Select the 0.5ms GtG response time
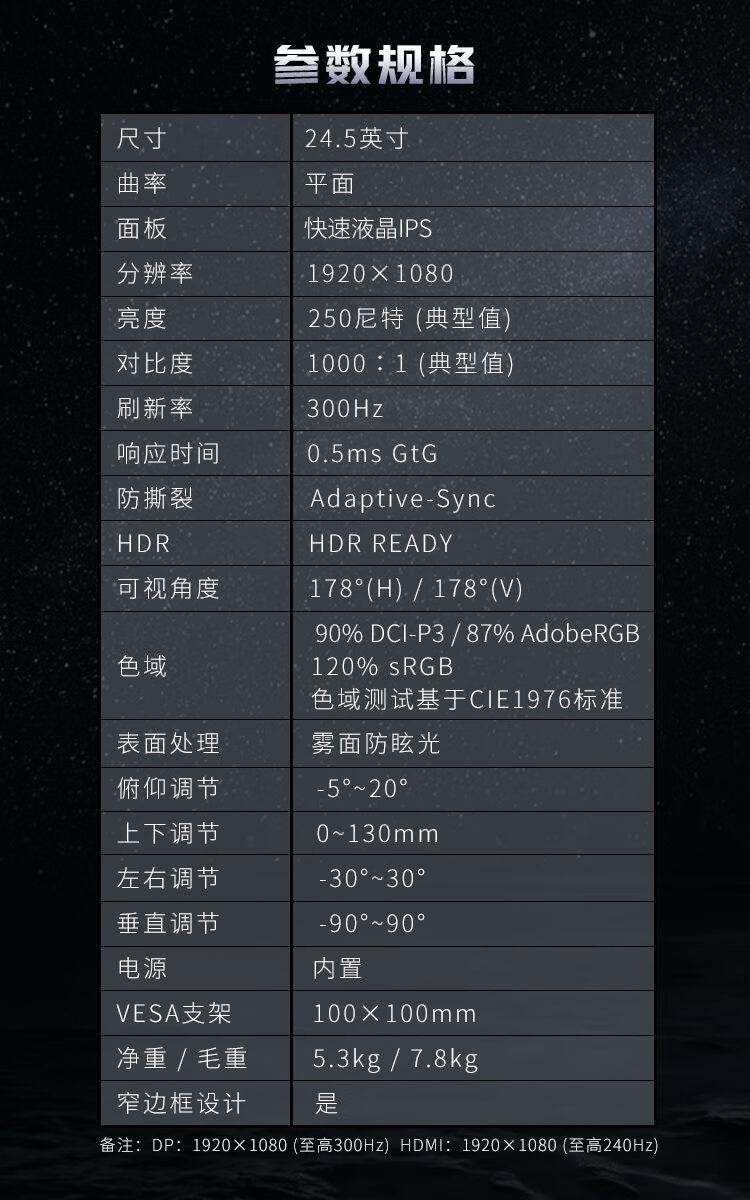The width and height of the screenshot is (750, 1200). point(372,454)
